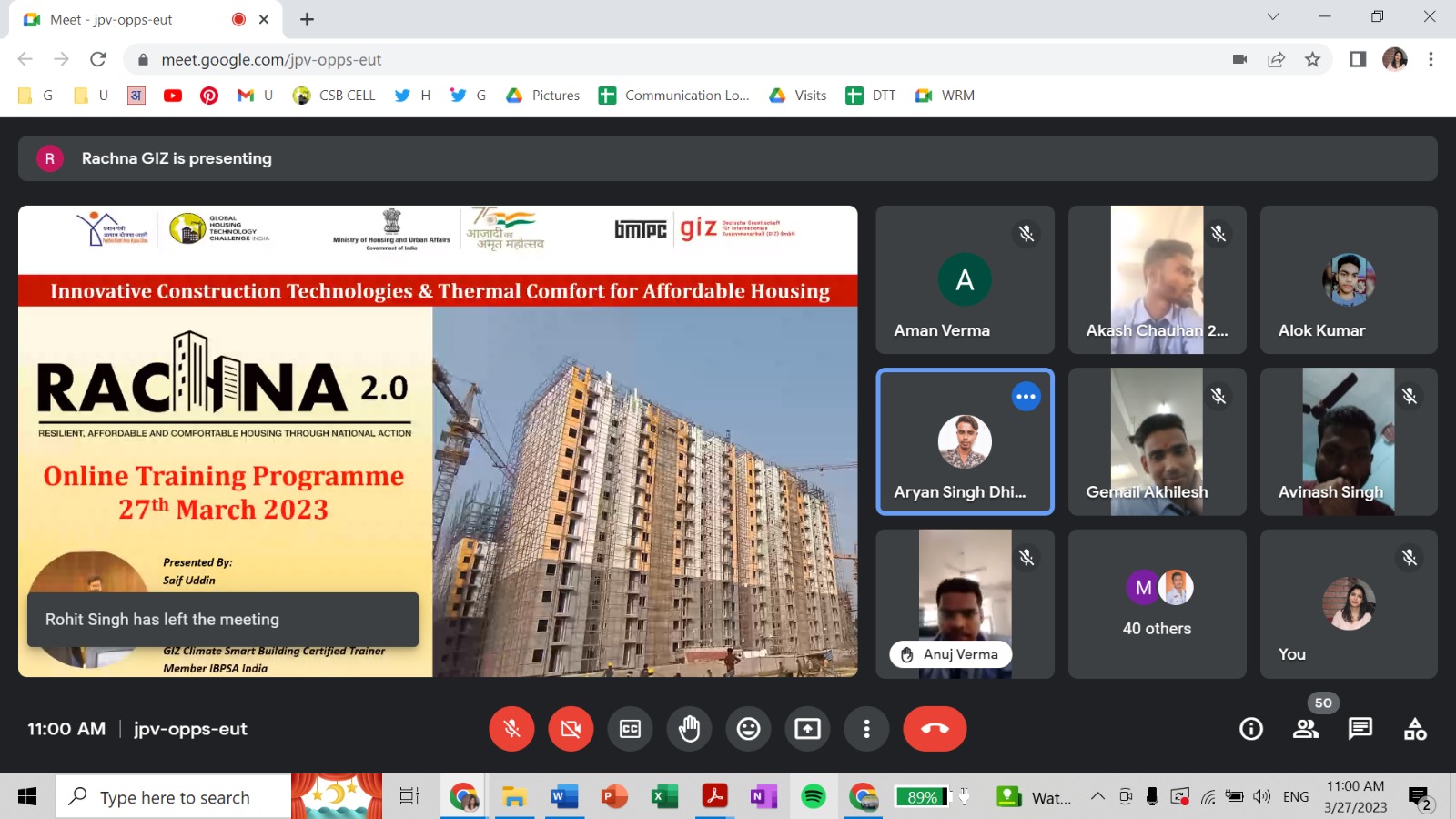
Task: Click the 40 others participants tile
Action: pyautogui.click(x=1157, y=604)
